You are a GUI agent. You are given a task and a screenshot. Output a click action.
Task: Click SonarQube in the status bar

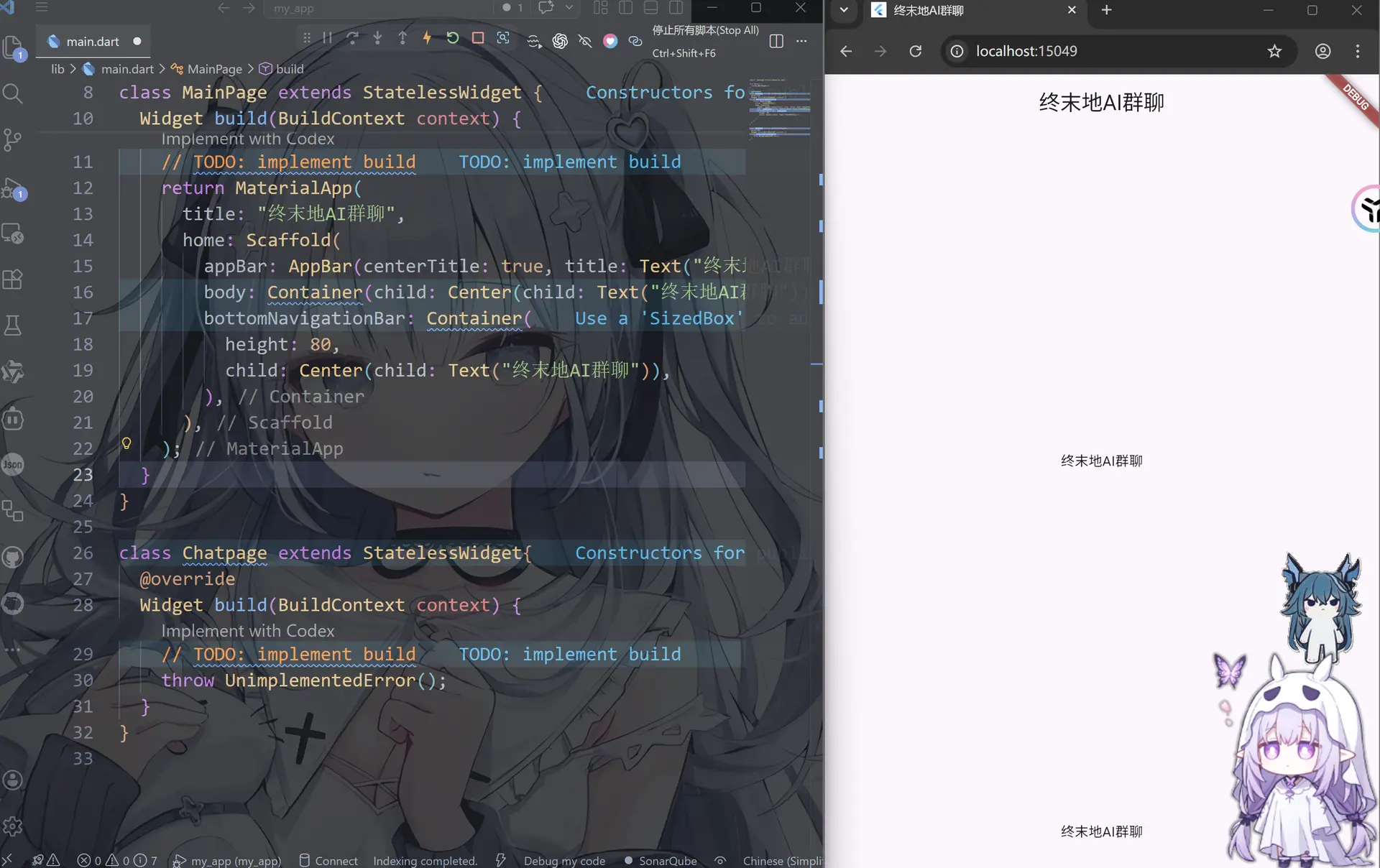point(661,860)
